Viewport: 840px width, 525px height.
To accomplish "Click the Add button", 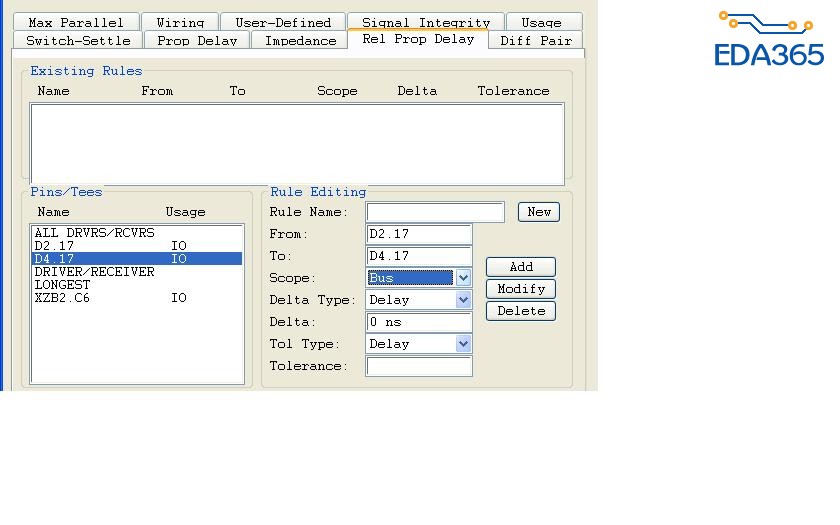I will tap(521, 267).
